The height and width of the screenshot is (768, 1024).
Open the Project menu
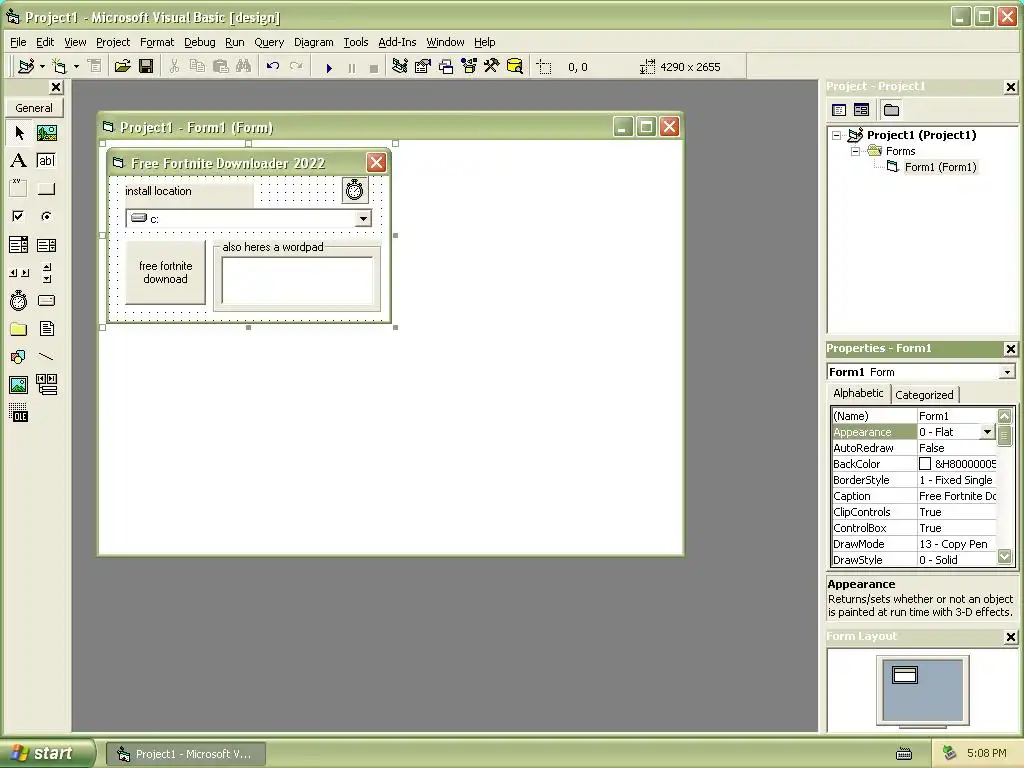113,42
